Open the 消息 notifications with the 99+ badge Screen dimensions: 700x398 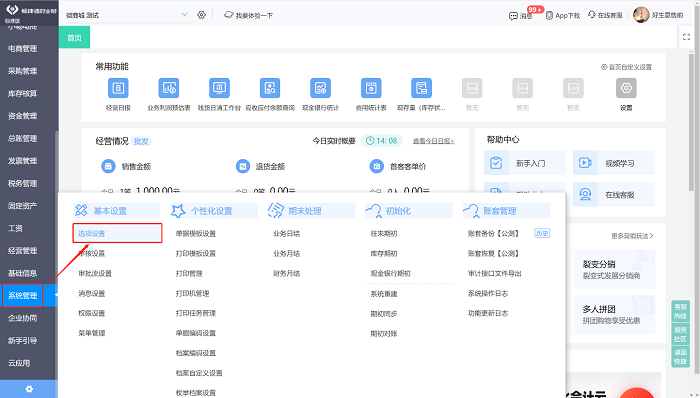point(521,16)
